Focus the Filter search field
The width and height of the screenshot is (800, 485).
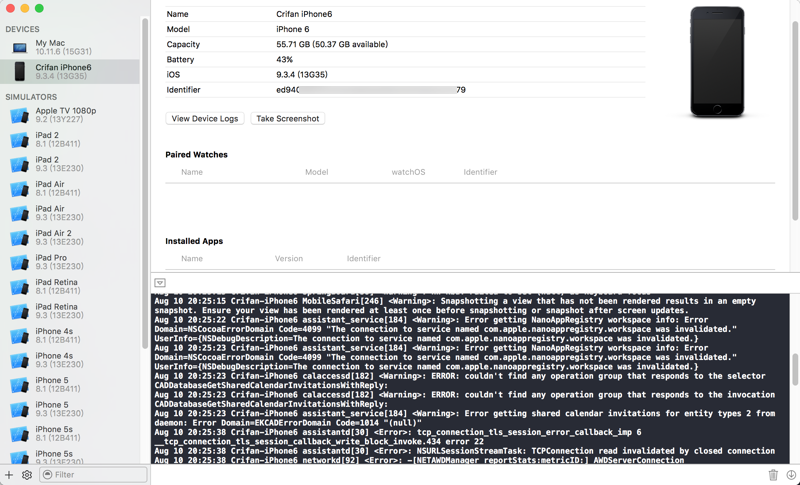[x=94, y=475]
